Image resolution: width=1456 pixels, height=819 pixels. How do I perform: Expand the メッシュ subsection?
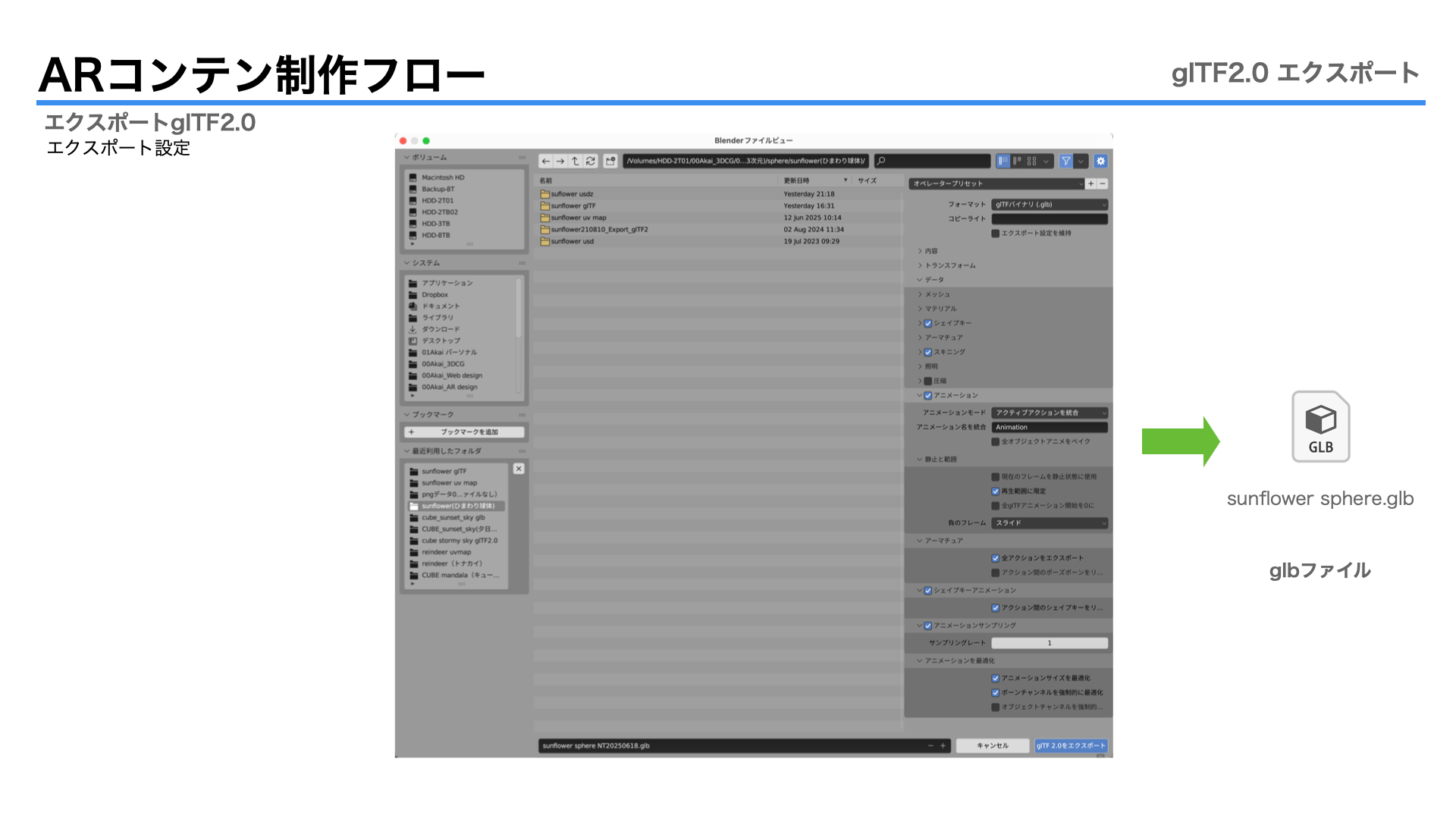(x=934, y=294)
